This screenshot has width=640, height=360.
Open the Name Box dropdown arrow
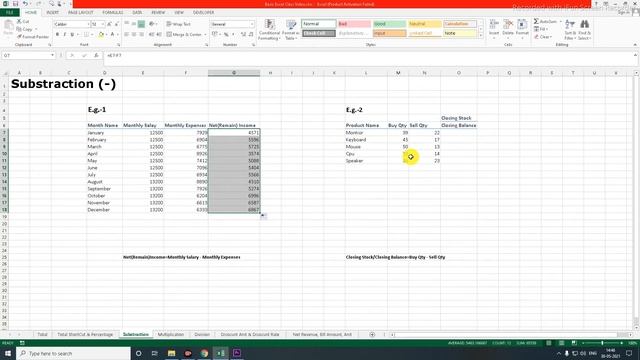click(52, 55)
